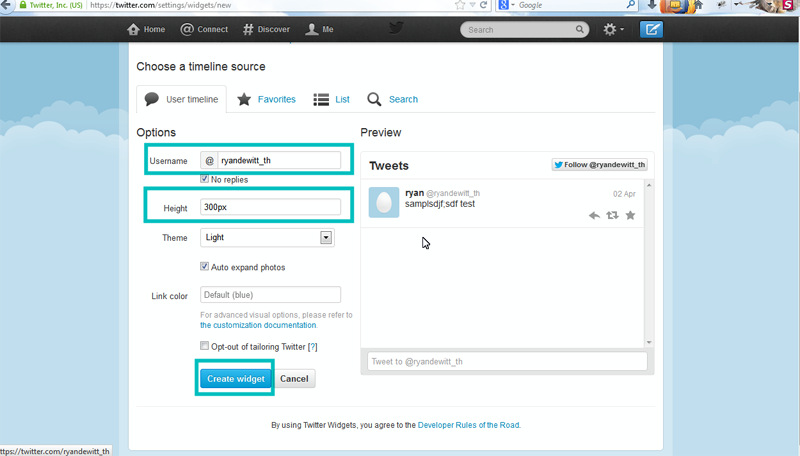Open the Discover navigation item
The height and width of the screenshot is (456, 800).
[266, 29]
